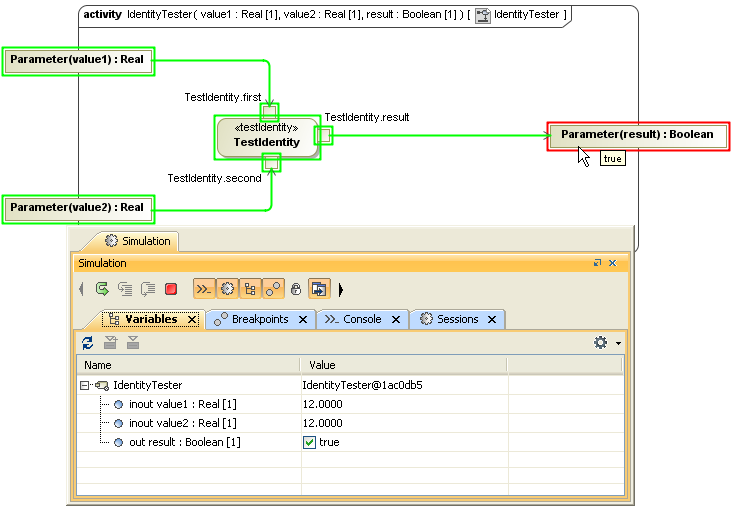This screenshot has width=734, height=510.
Task: Uncheck the result Boolean true checkbox
Action: (309, 442)
